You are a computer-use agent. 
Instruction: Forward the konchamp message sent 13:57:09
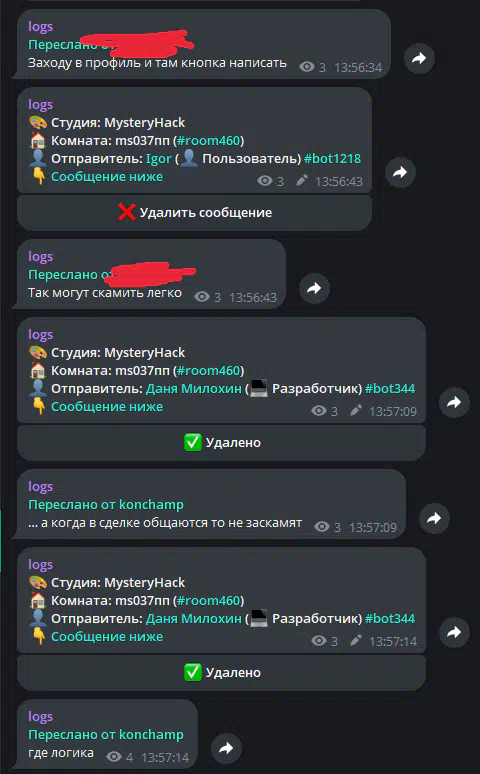tap(434, 518)
